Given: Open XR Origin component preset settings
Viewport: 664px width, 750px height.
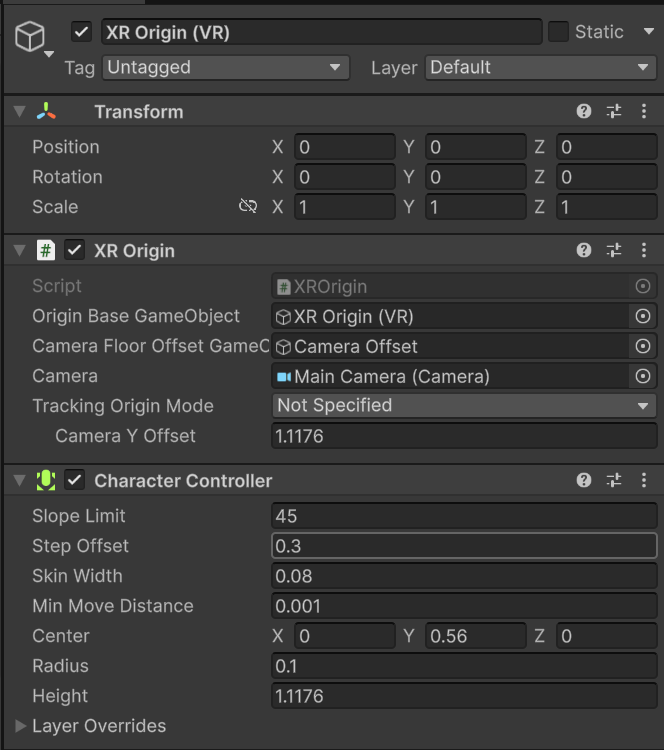Looking at the screenshot, I should pyautogui.click(x=614, y=251).
